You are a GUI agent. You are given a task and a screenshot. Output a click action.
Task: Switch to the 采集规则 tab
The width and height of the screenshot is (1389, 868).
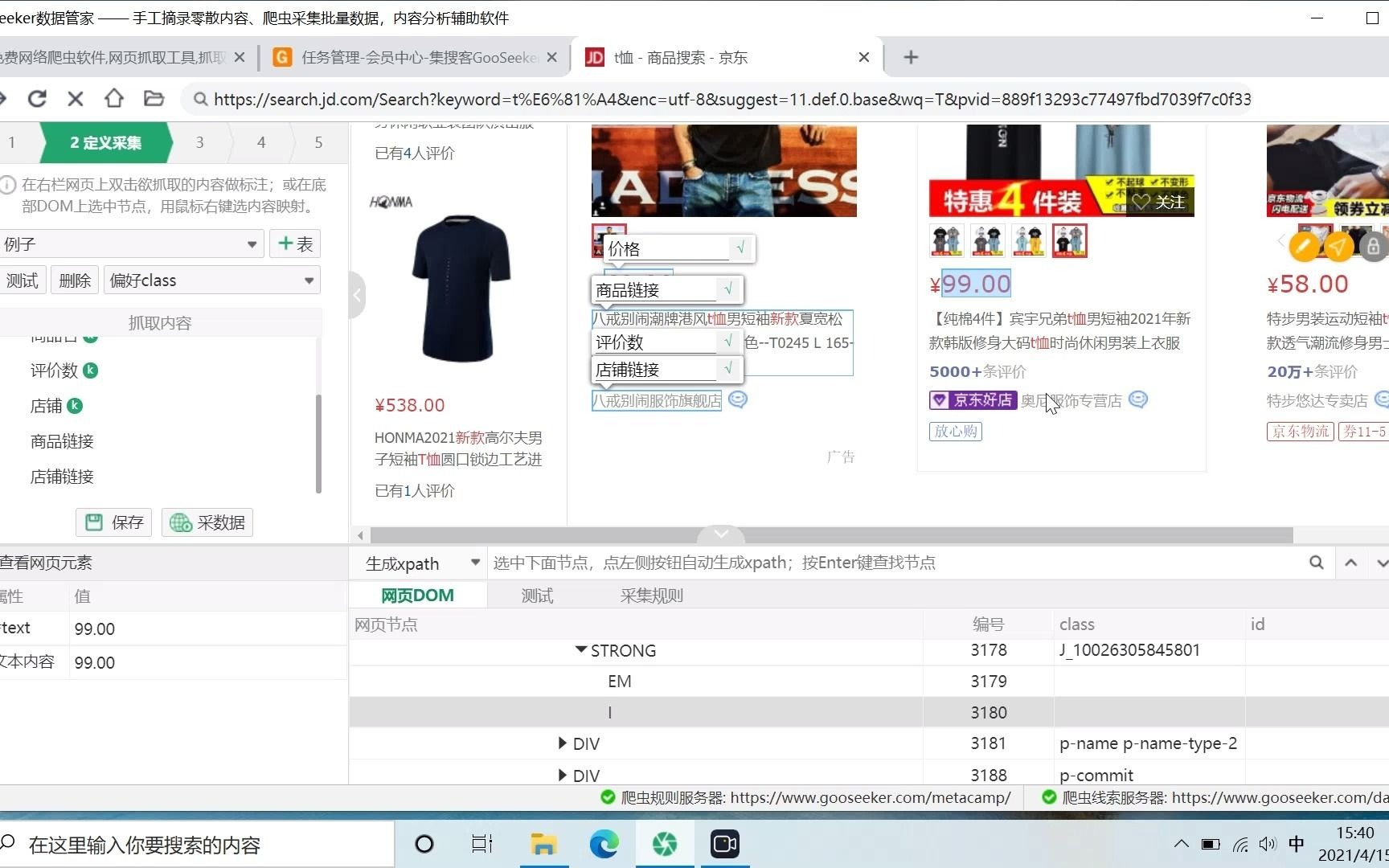(x=651, y=596)
